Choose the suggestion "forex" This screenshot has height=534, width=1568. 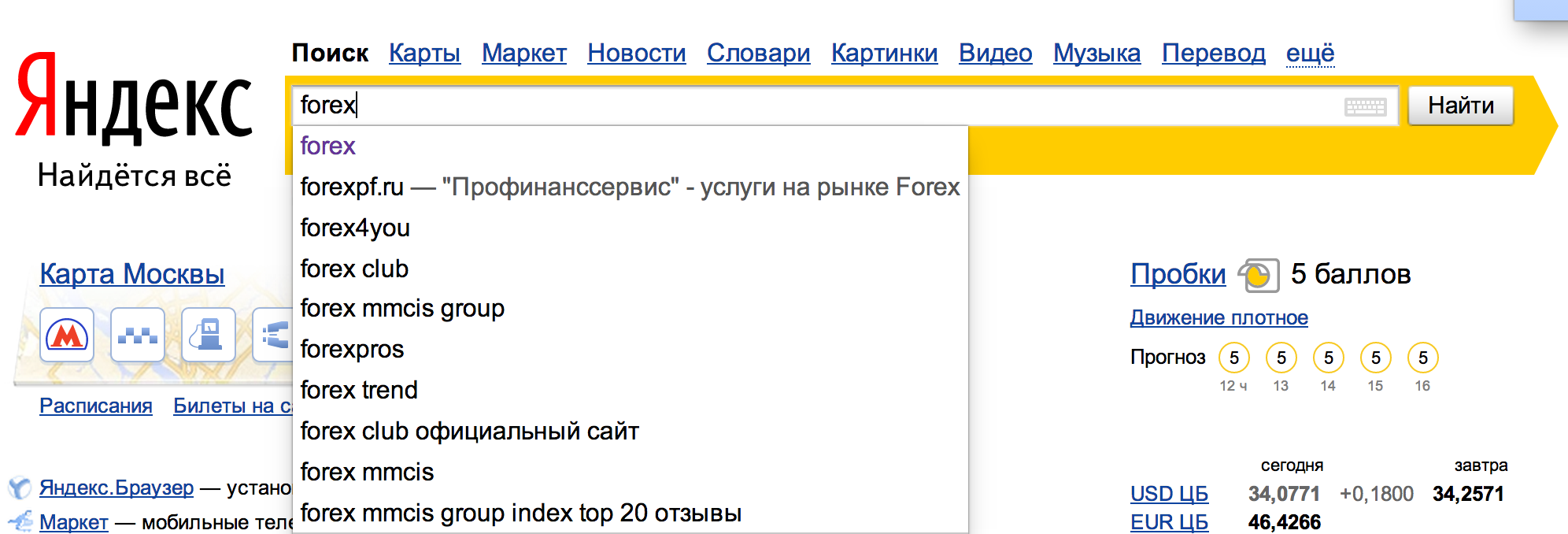630,146
